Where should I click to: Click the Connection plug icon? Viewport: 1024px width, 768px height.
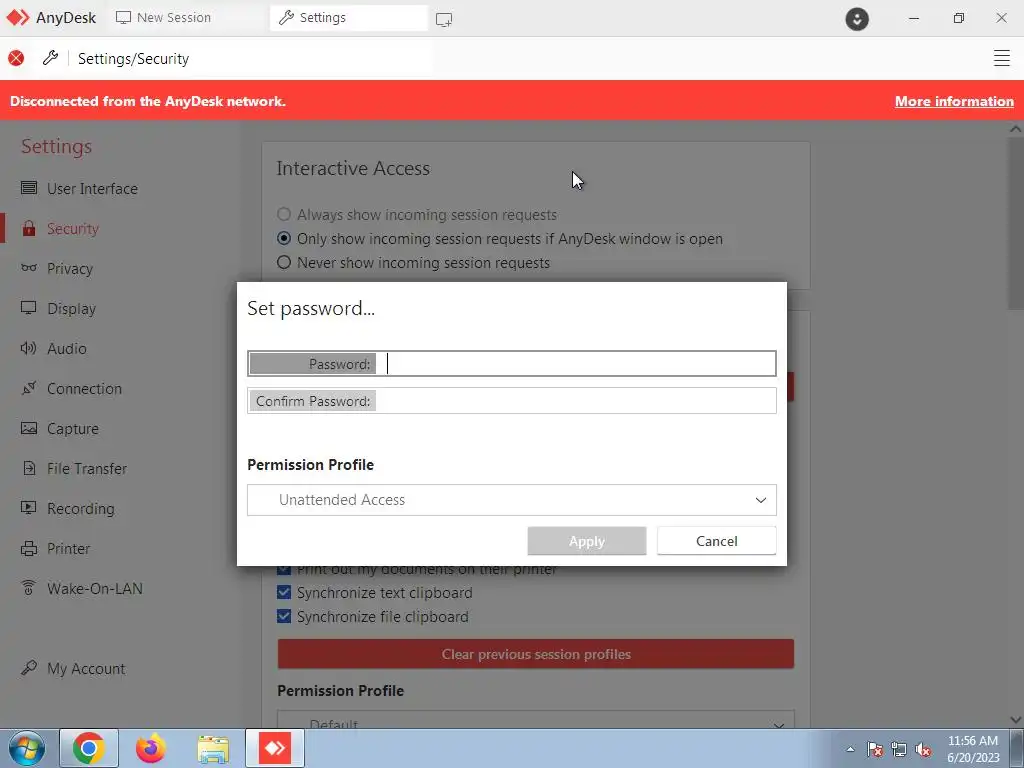tap(29, 389)
